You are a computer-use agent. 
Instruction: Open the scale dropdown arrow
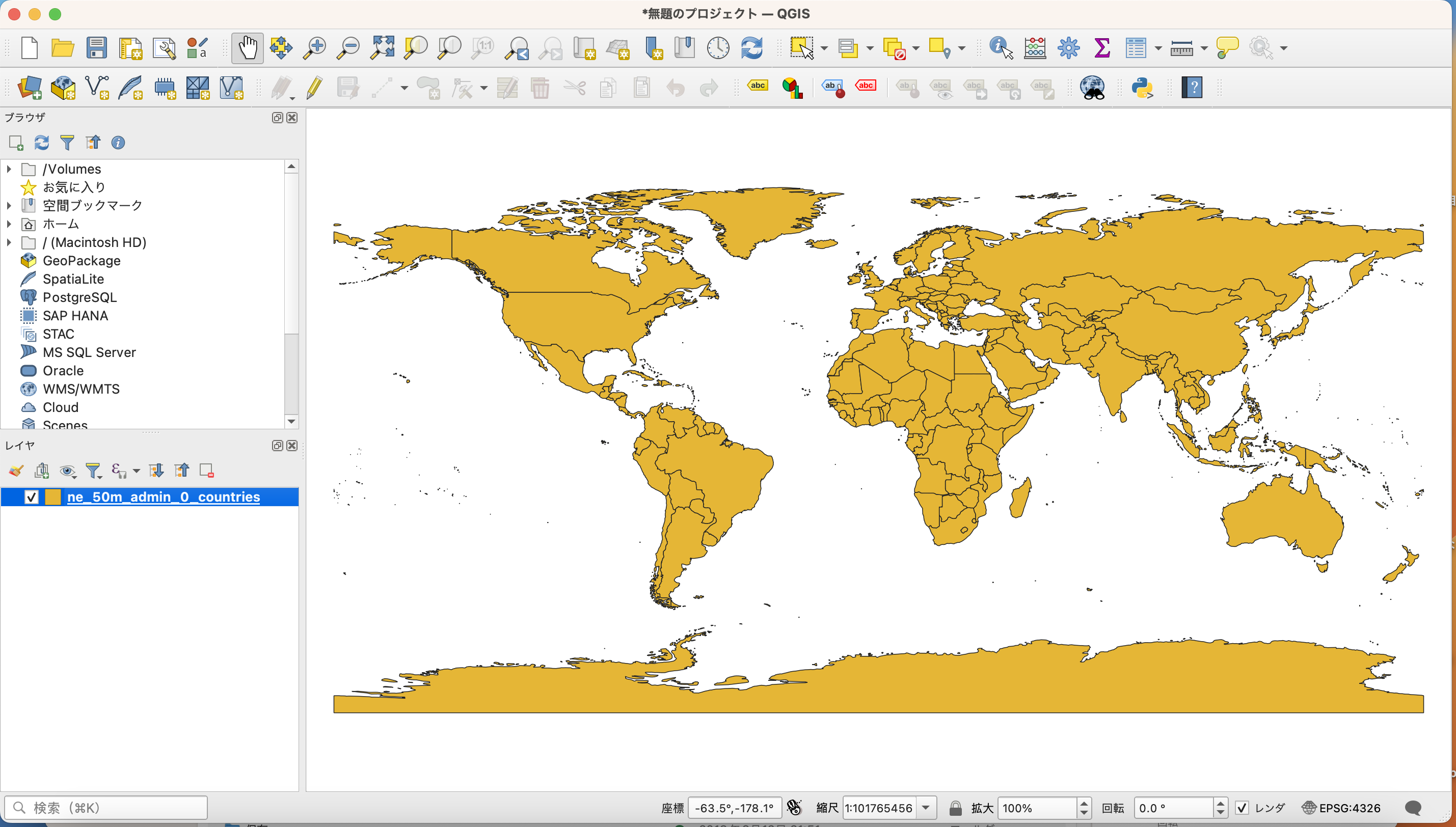tap(926, 808)
